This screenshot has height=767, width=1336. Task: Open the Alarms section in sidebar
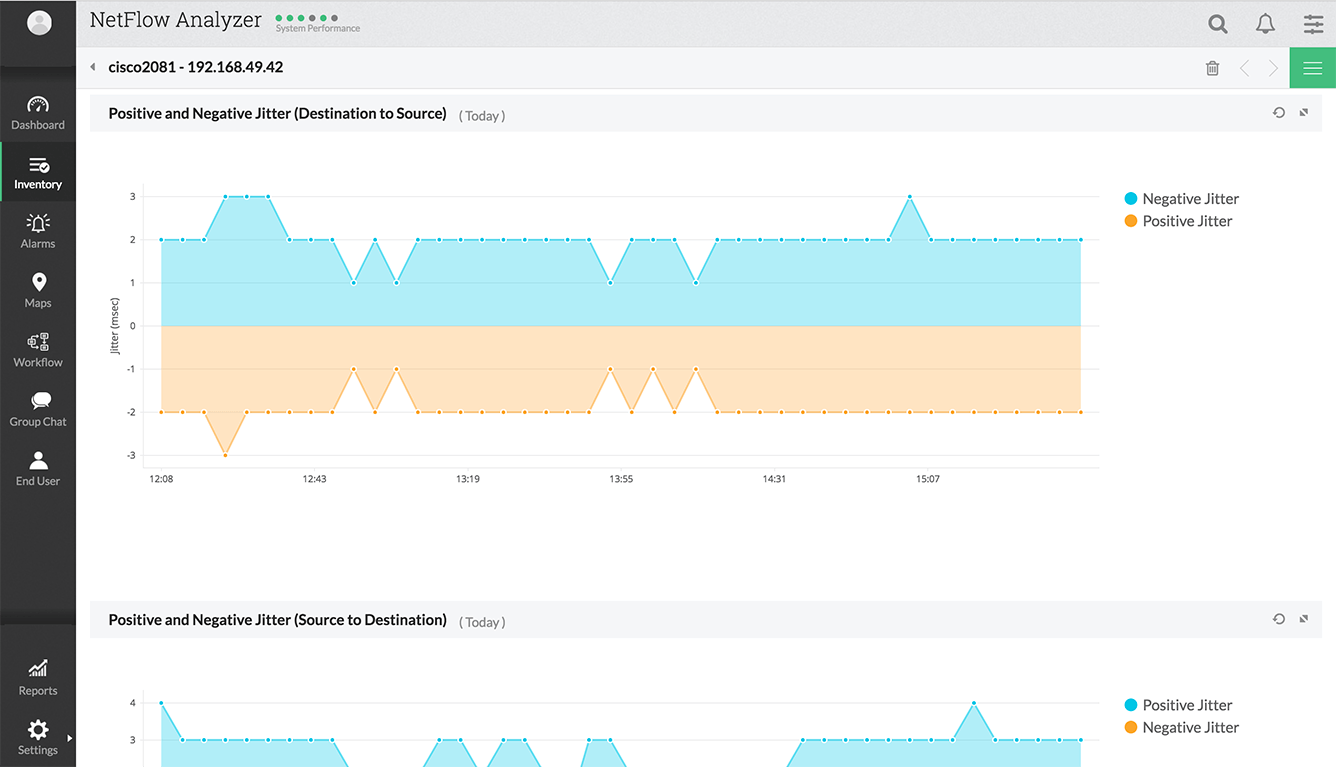click(x=38, y=231)
